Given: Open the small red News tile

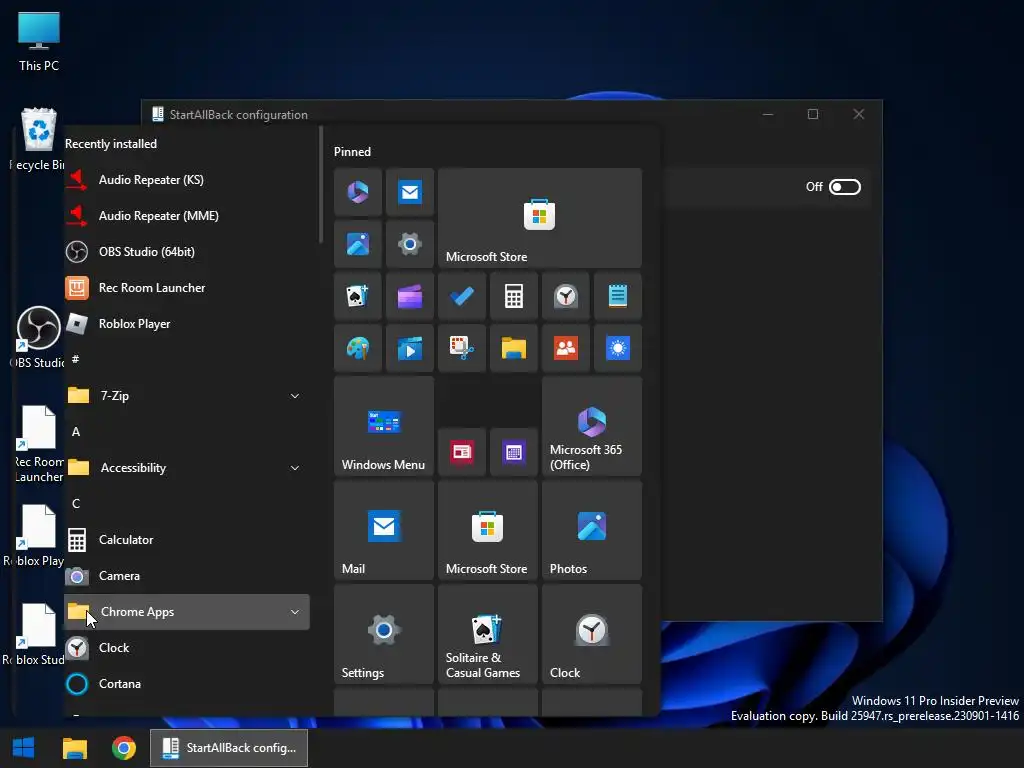Looking at the screenshot, I should click(462, 452).
